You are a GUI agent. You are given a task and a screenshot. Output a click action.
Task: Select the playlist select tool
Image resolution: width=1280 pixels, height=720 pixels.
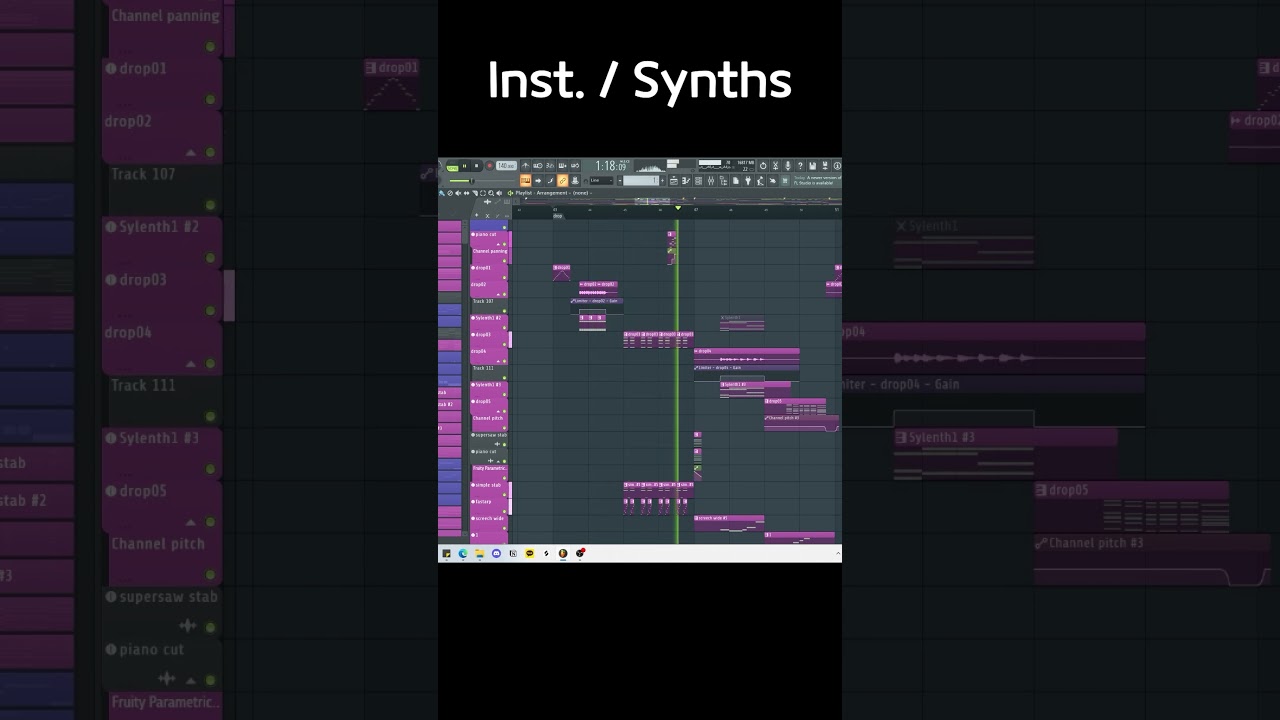click(483, 193)
